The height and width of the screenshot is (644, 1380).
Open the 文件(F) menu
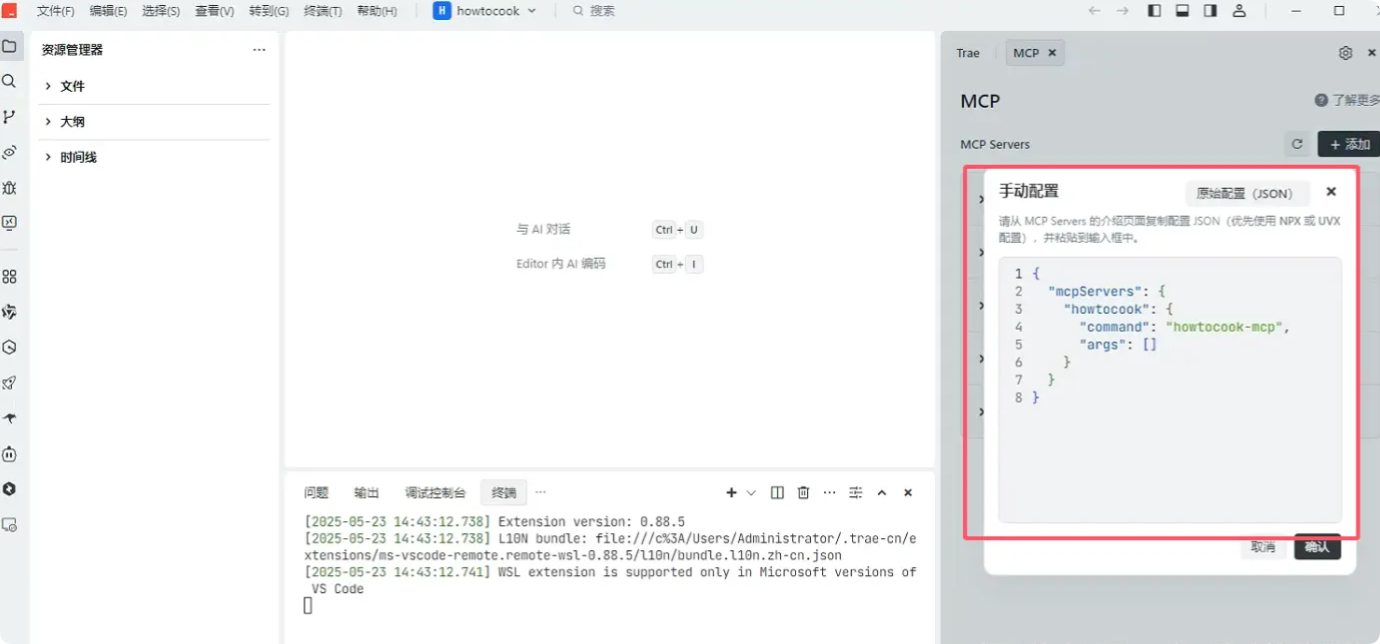(56, 11)
